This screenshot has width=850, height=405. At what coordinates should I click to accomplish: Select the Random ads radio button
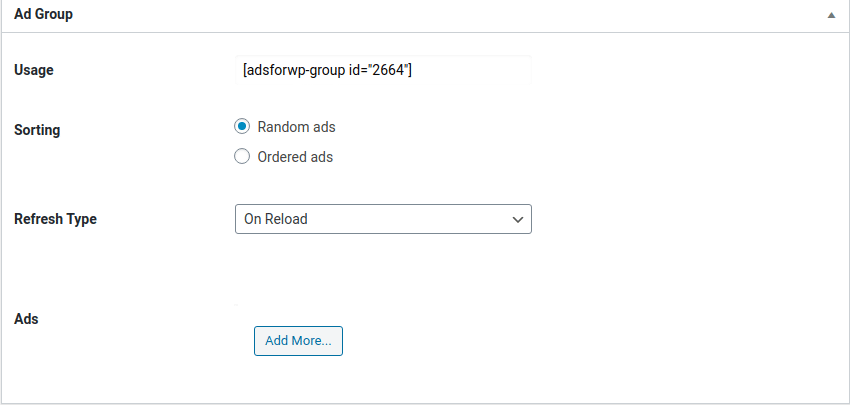pyautogui.click(x=242, y=127)
